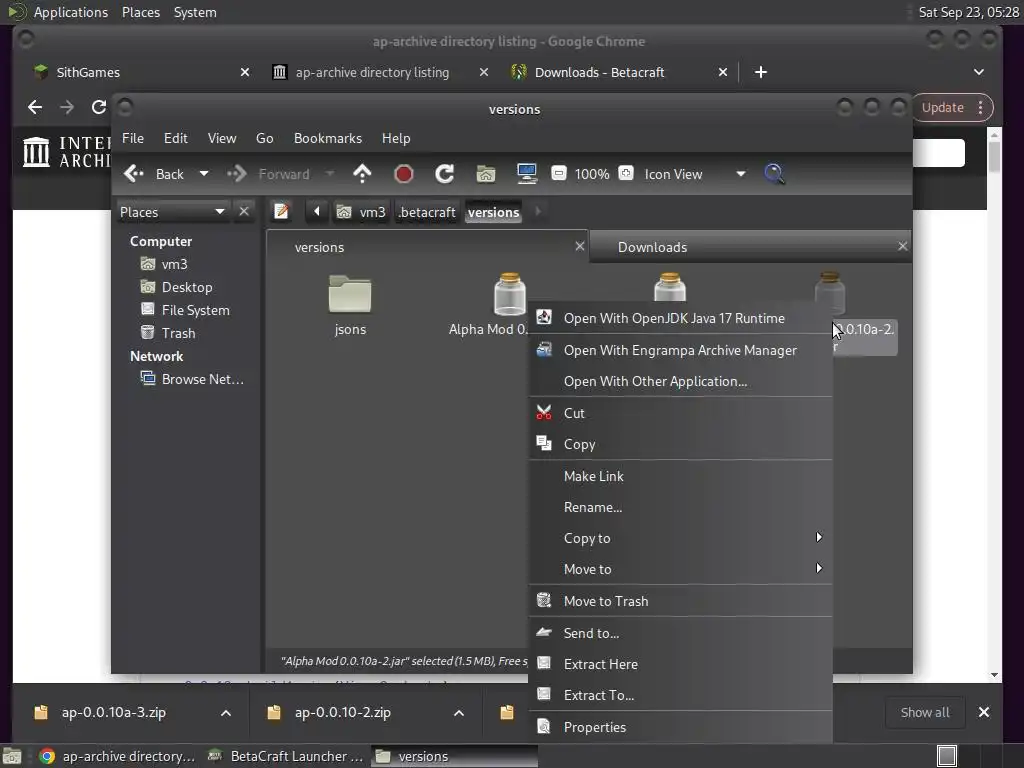
Task: Choose Open With Engrampa Archive Manager
Action: [x=680, y=350]
